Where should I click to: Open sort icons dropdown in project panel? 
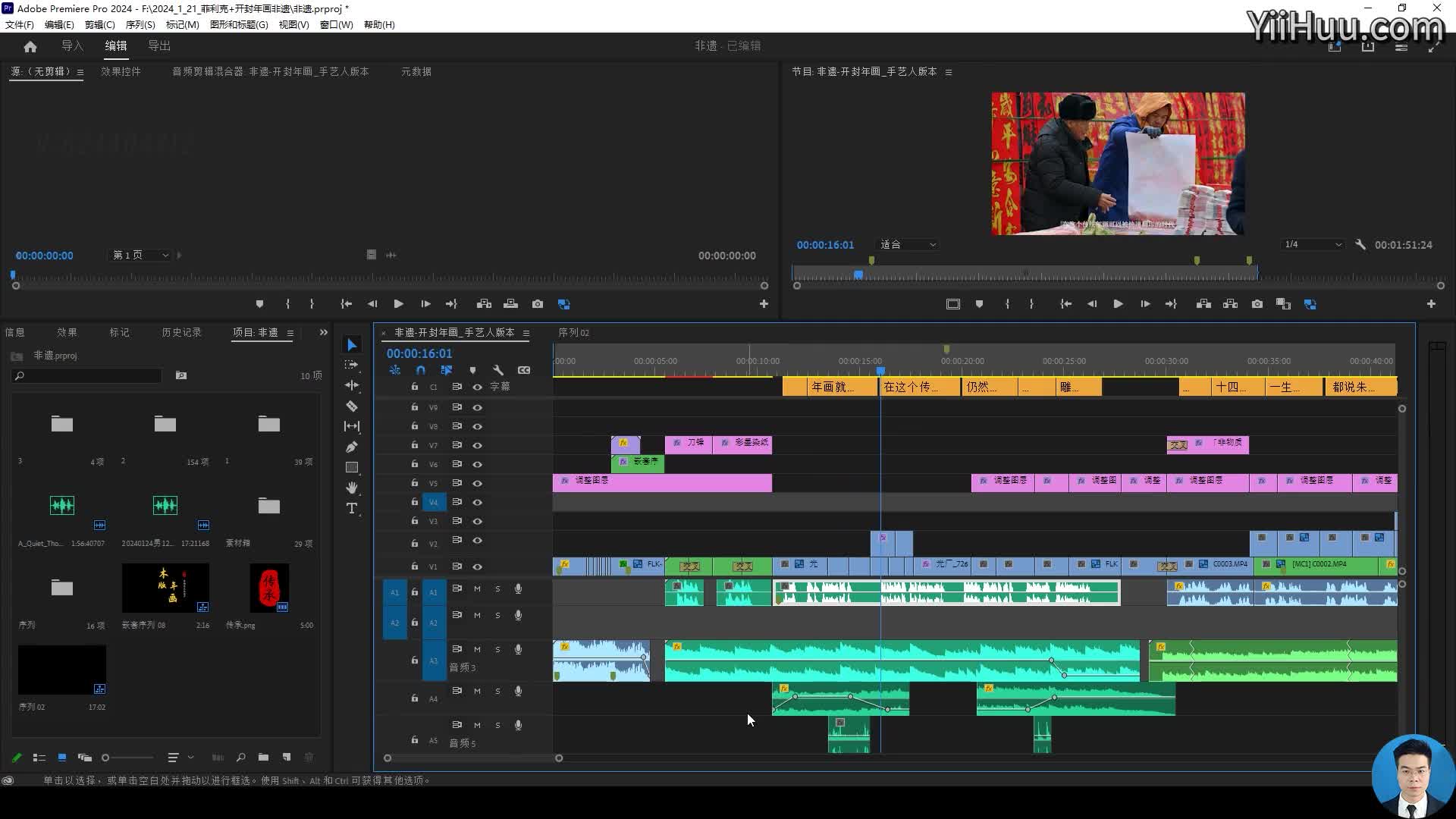(179, 758)
